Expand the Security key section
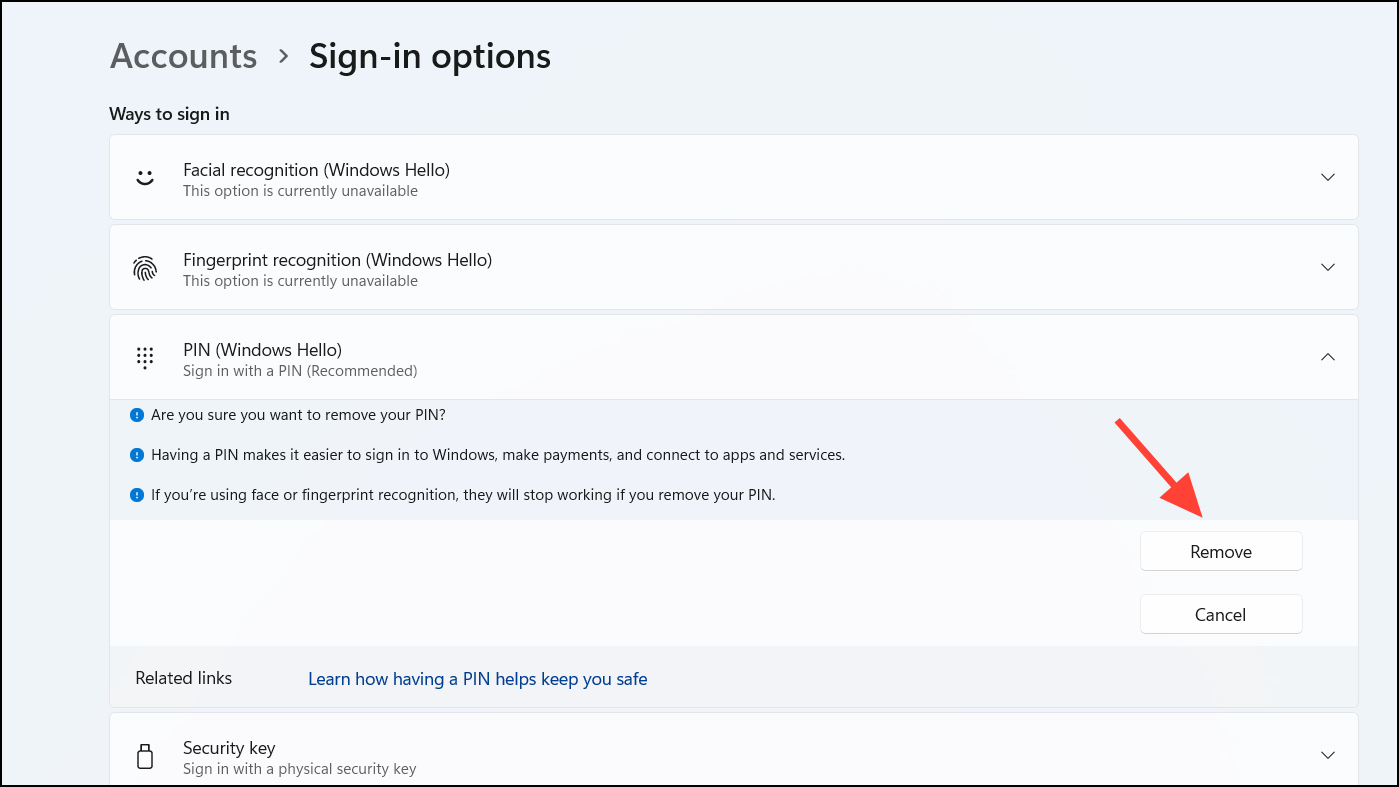The height and width of the screenshot is (787, 1399). pyautogui.click(x=1327, y=754)
